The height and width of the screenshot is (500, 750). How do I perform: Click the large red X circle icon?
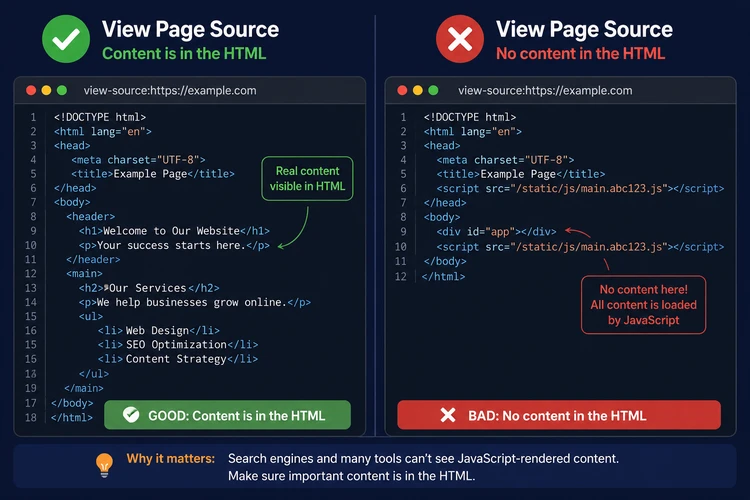[x=460, y=39]
